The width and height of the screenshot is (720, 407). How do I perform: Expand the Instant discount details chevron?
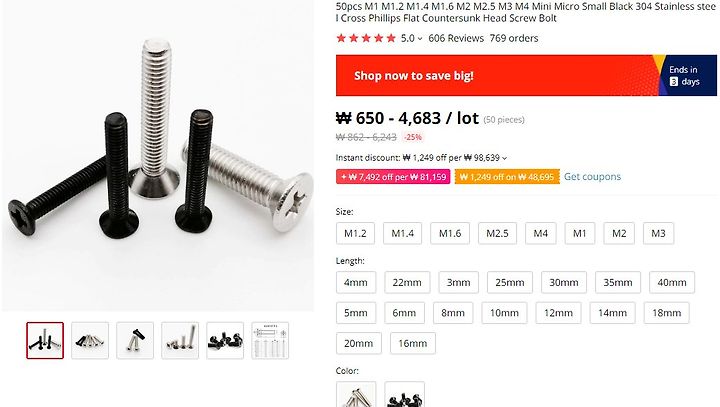click(x=505, y=158)
